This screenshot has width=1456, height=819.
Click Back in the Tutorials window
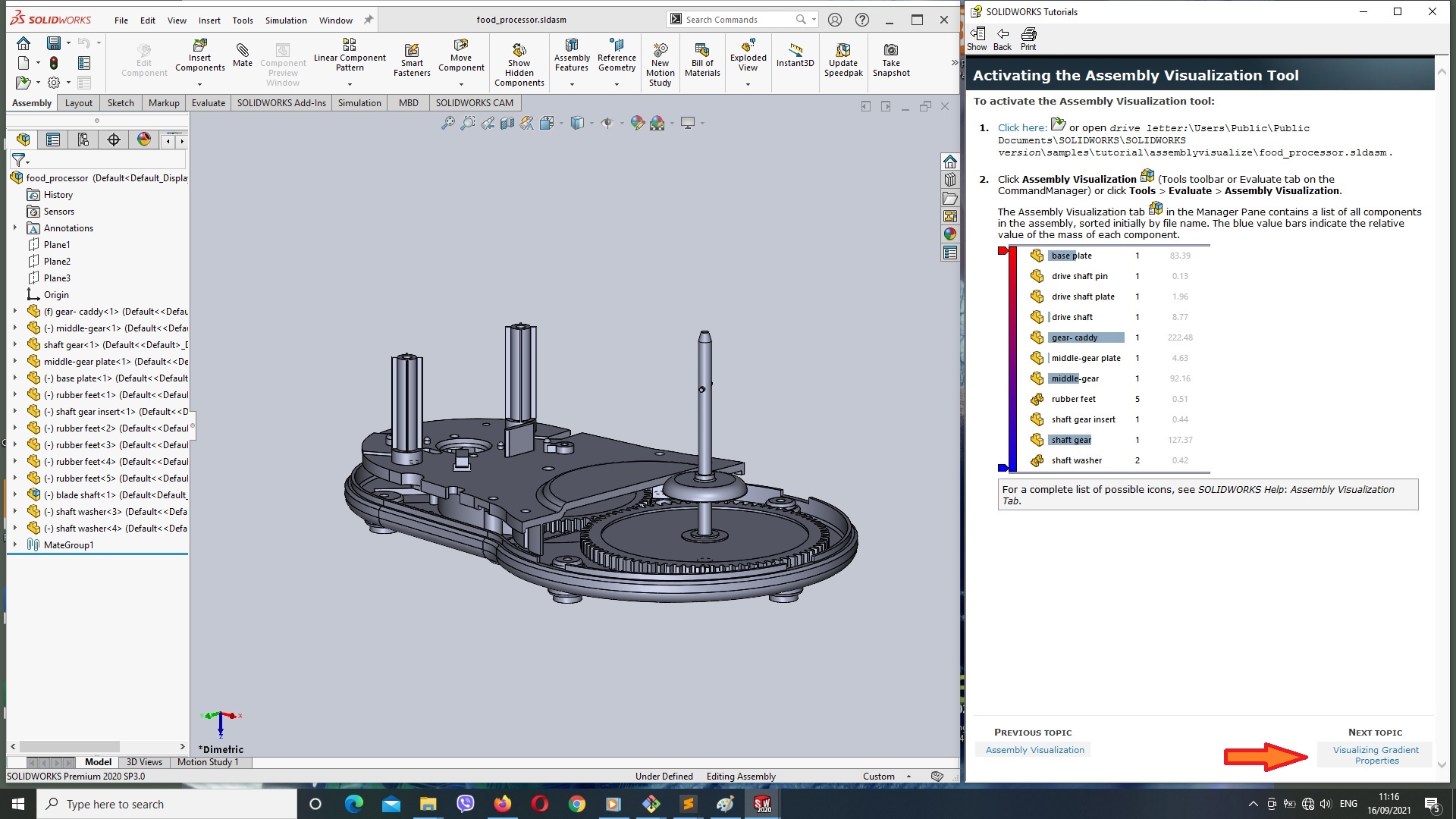click(x=1003, y=39)
